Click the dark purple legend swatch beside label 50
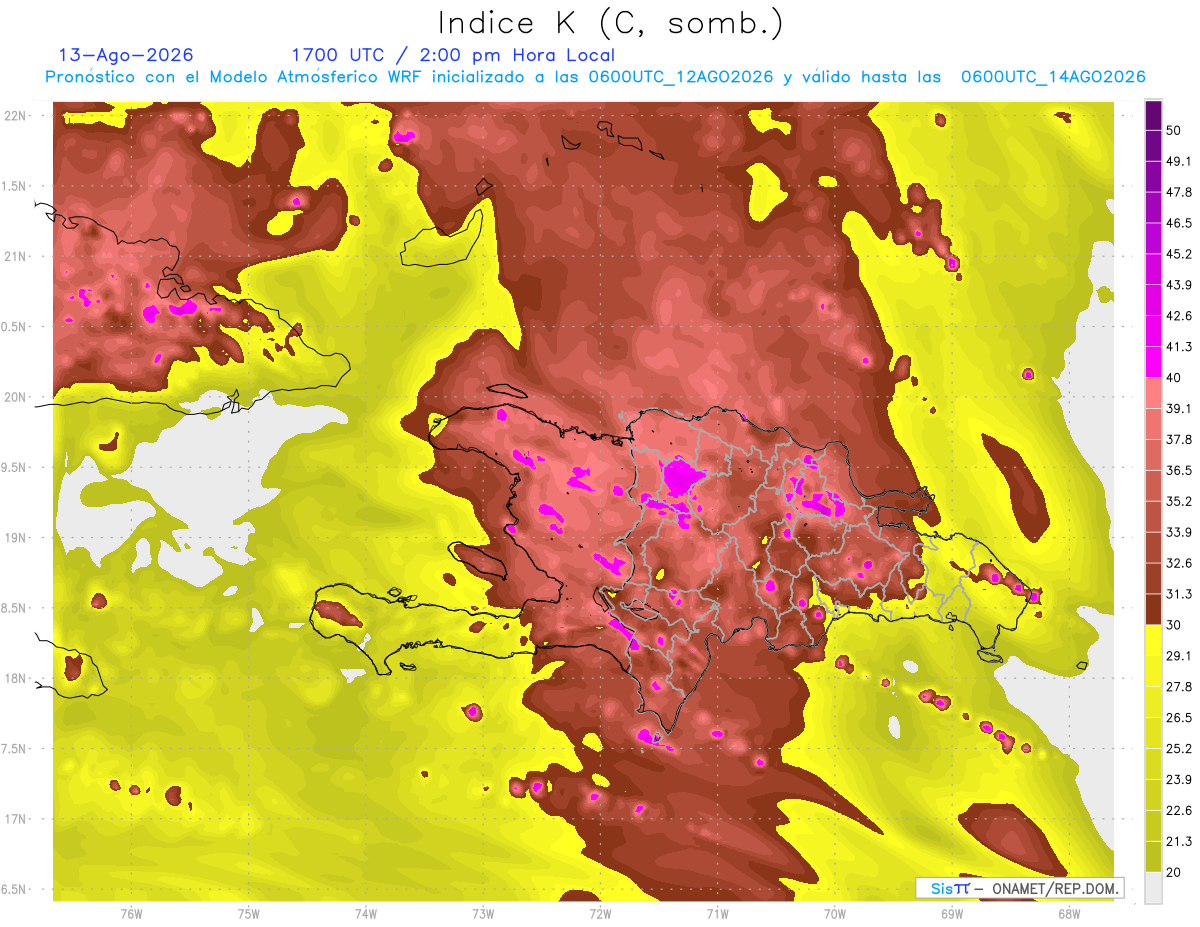The height and width of the screenshot is (927, 1200). pyautogui.click(x=1153, y=116)
